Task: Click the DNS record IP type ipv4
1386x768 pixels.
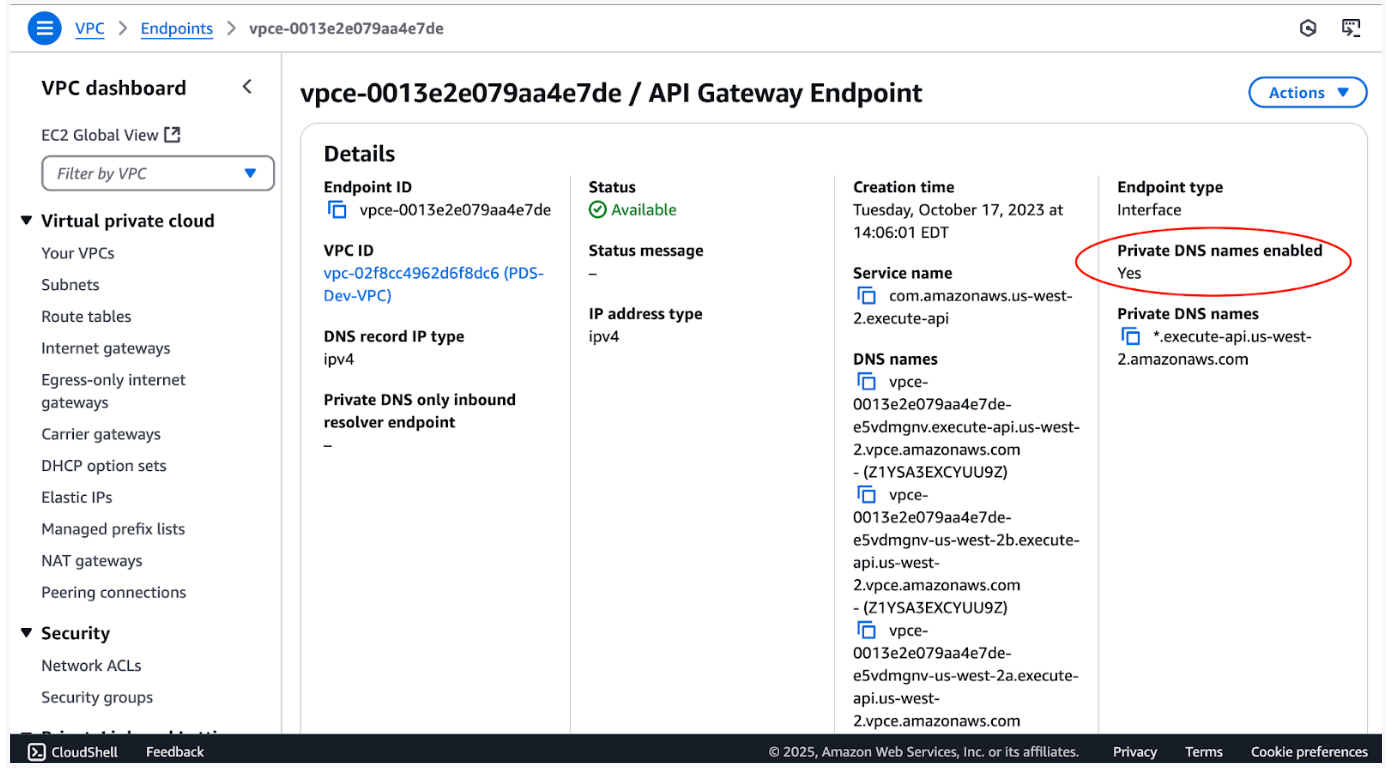Action: tap(339, 360)
